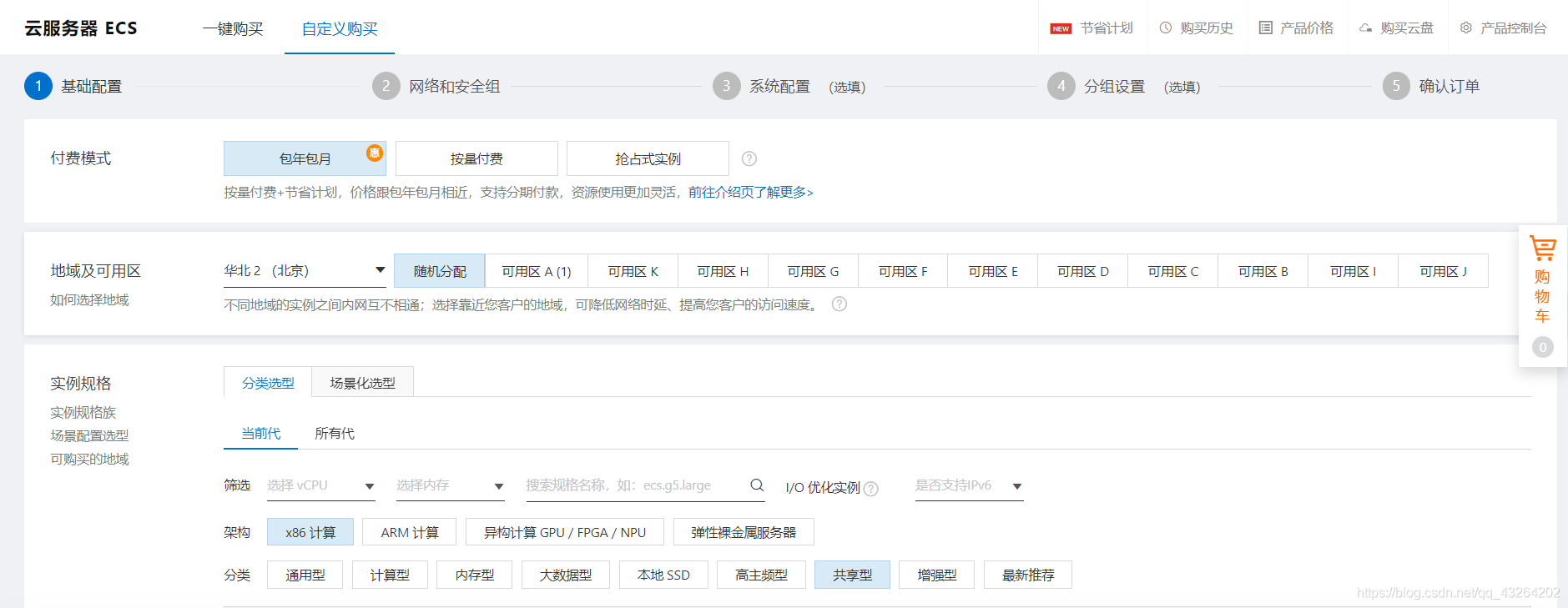Filter by 本地 SSD category
1568x608 pixels.
663,575
